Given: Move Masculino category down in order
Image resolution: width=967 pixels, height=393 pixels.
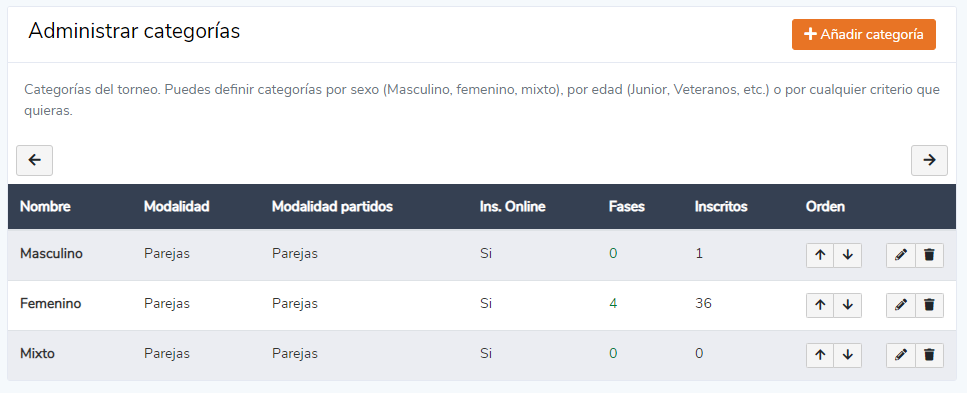Looking at the screenshot, I should click(847, 255).
